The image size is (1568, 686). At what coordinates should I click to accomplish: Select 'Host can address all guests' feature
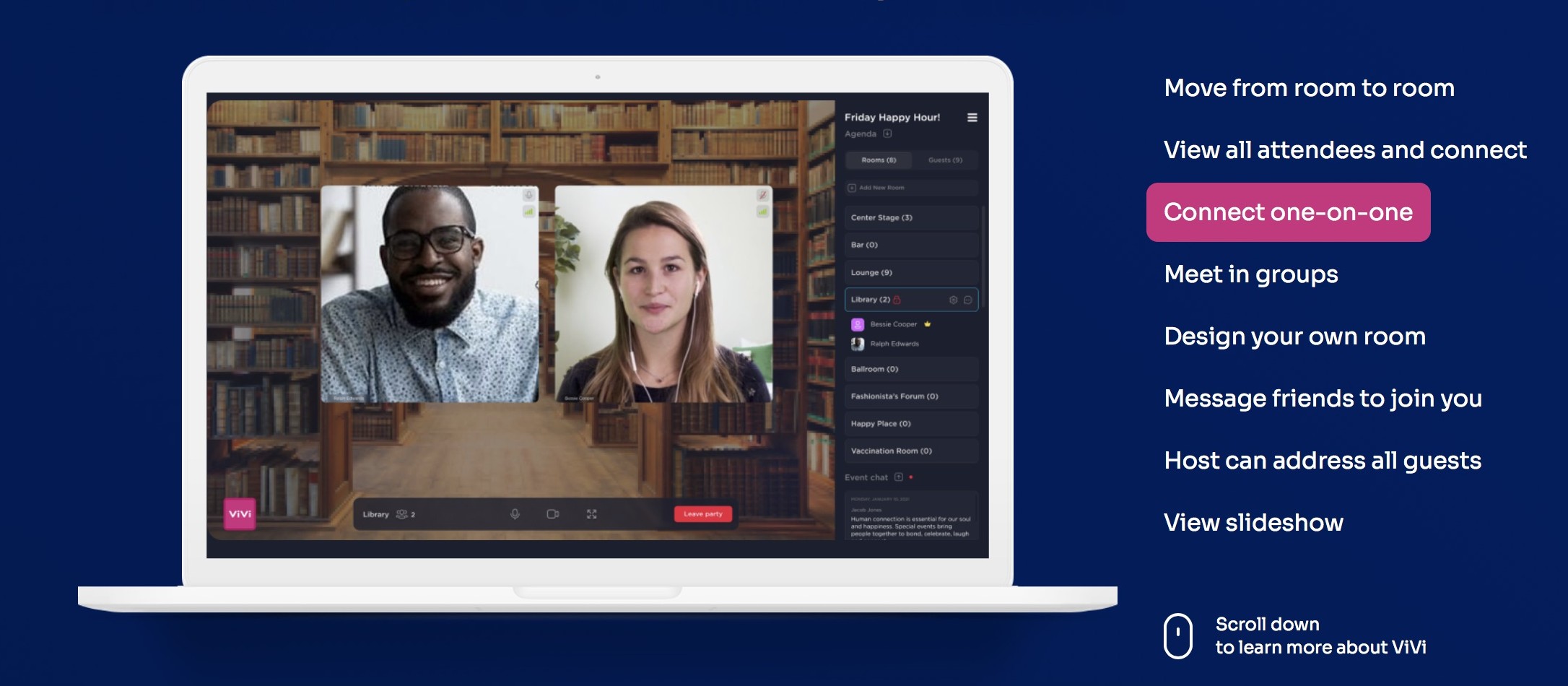point(1323,461)
